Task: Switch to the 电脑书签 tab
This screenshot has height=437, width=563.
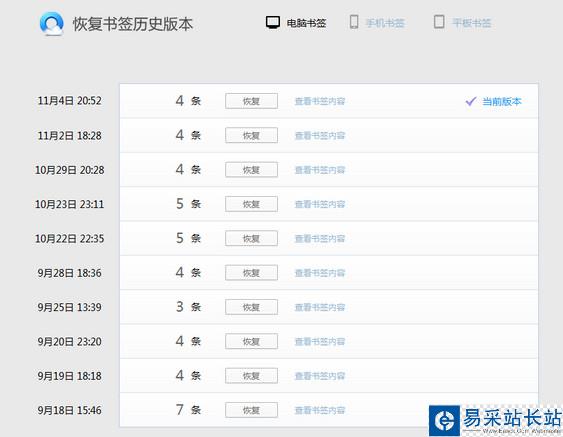Action: coord(306,23)
